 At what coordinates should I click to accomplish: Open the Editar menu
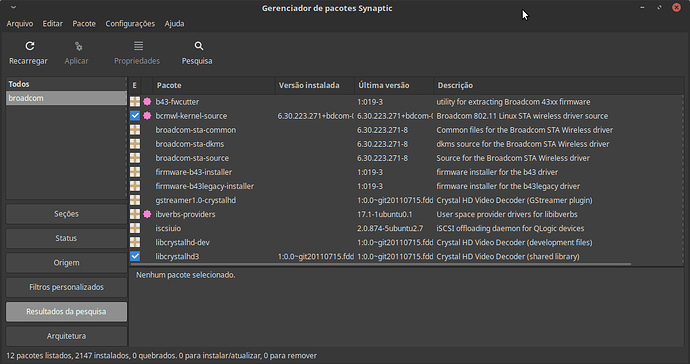(x=52, y=24)
